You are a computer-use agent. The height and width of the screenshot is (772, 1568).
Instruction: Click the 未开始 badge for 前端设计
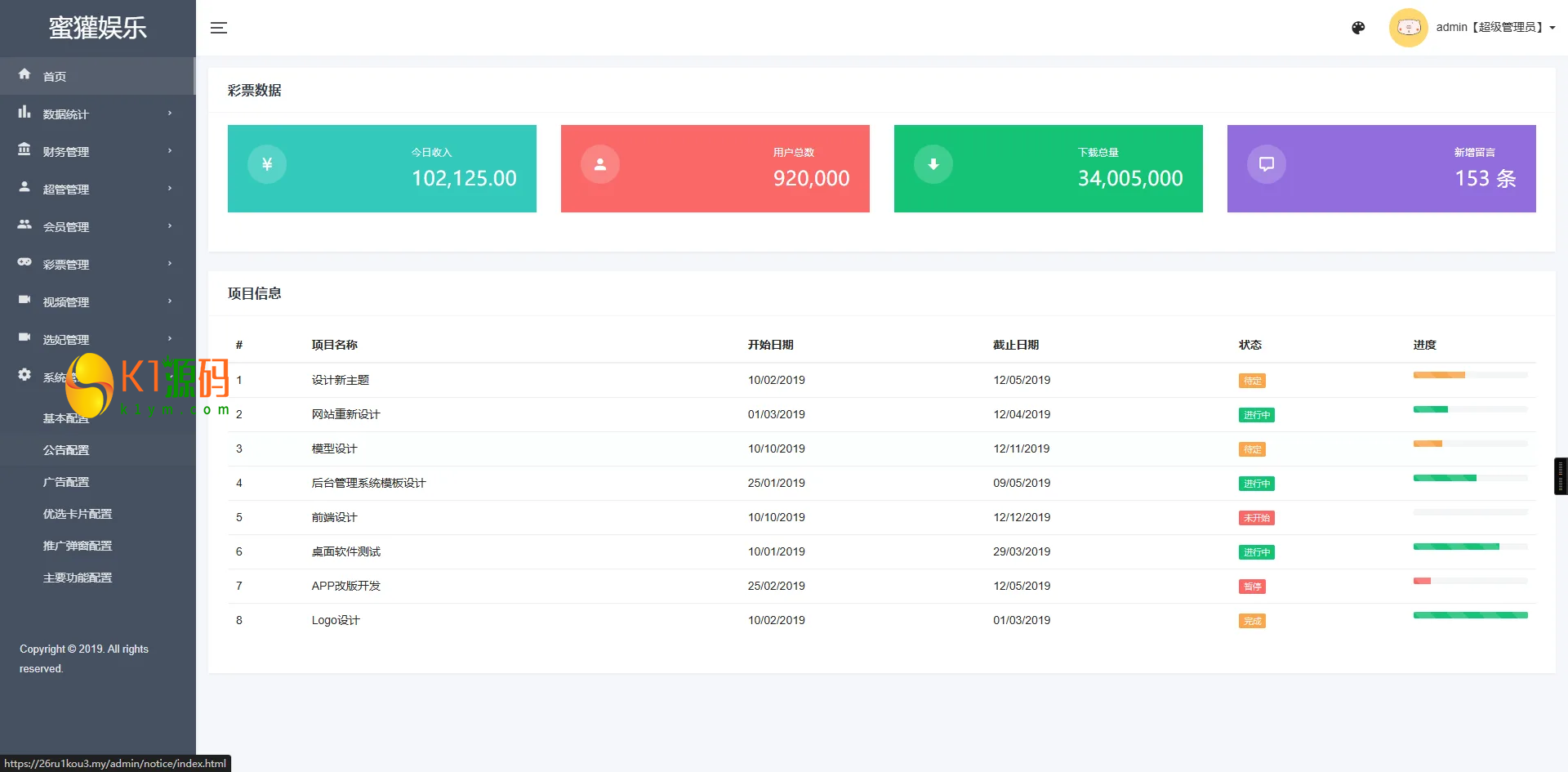[1257, 518]
